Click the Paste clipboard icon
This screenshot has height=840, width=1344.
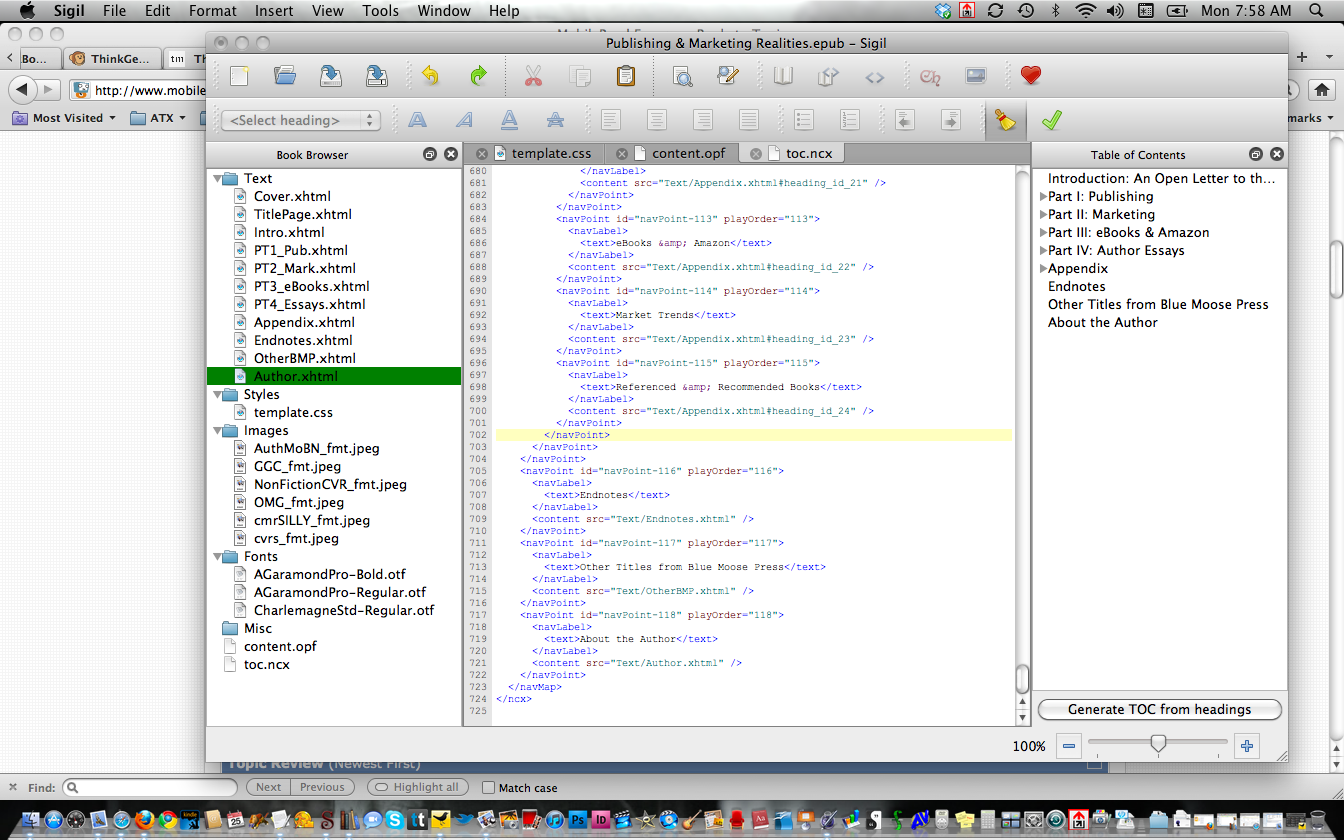pyautogui.click(x=626, y=76)
